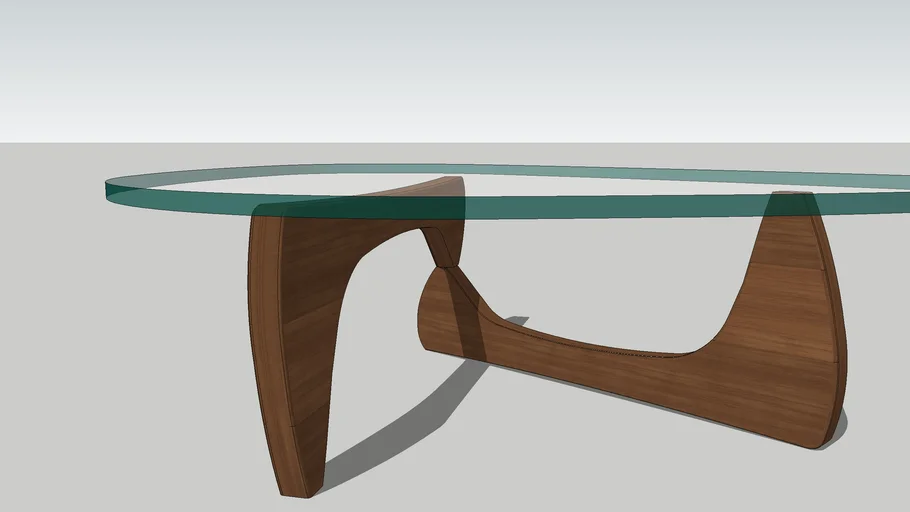Click the narrow pivot joint connecting both wood pieces
Screen dimensions: 910x512
pyautogui.click(x=441, y=256)
